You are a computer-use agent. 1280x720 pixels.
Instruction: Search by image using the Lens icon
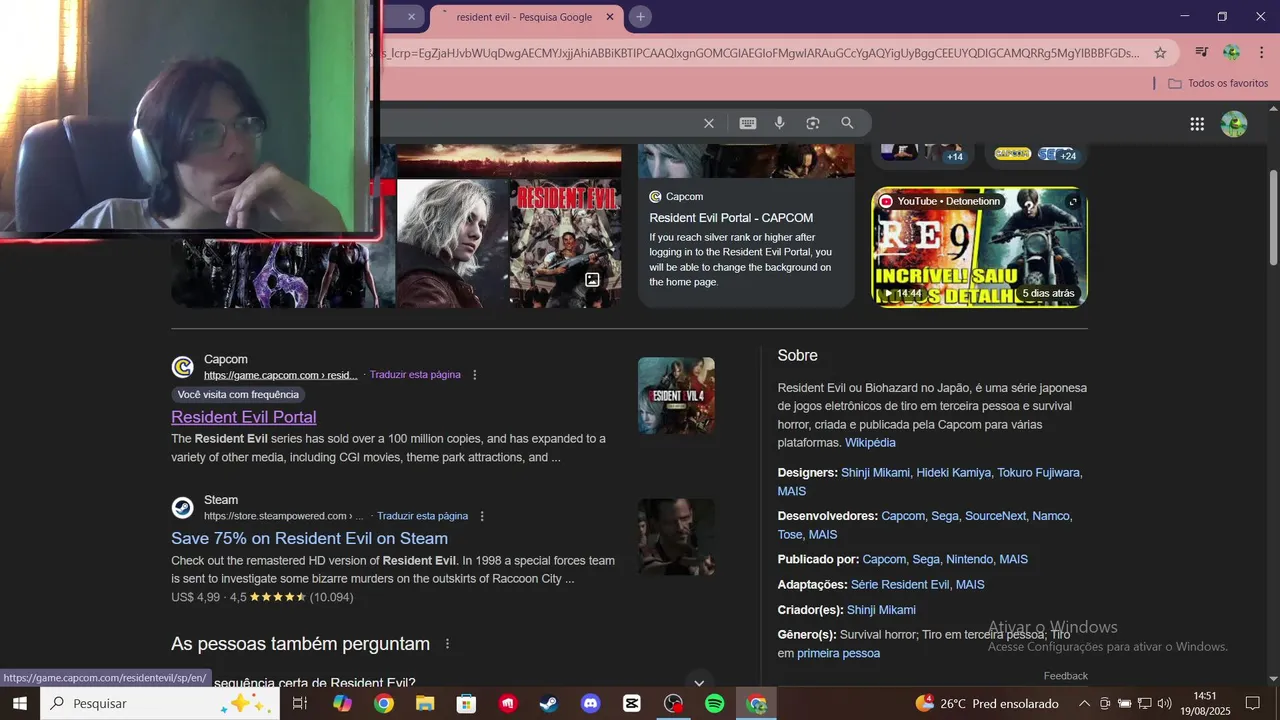pyautogui.click(x=813, y=123)
